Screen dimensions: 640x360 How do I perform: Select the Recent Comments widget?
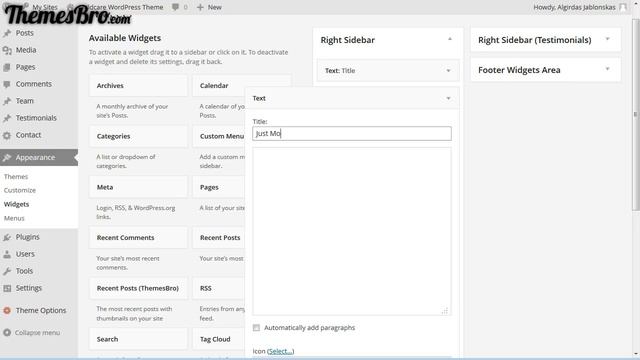click(138, 238)
